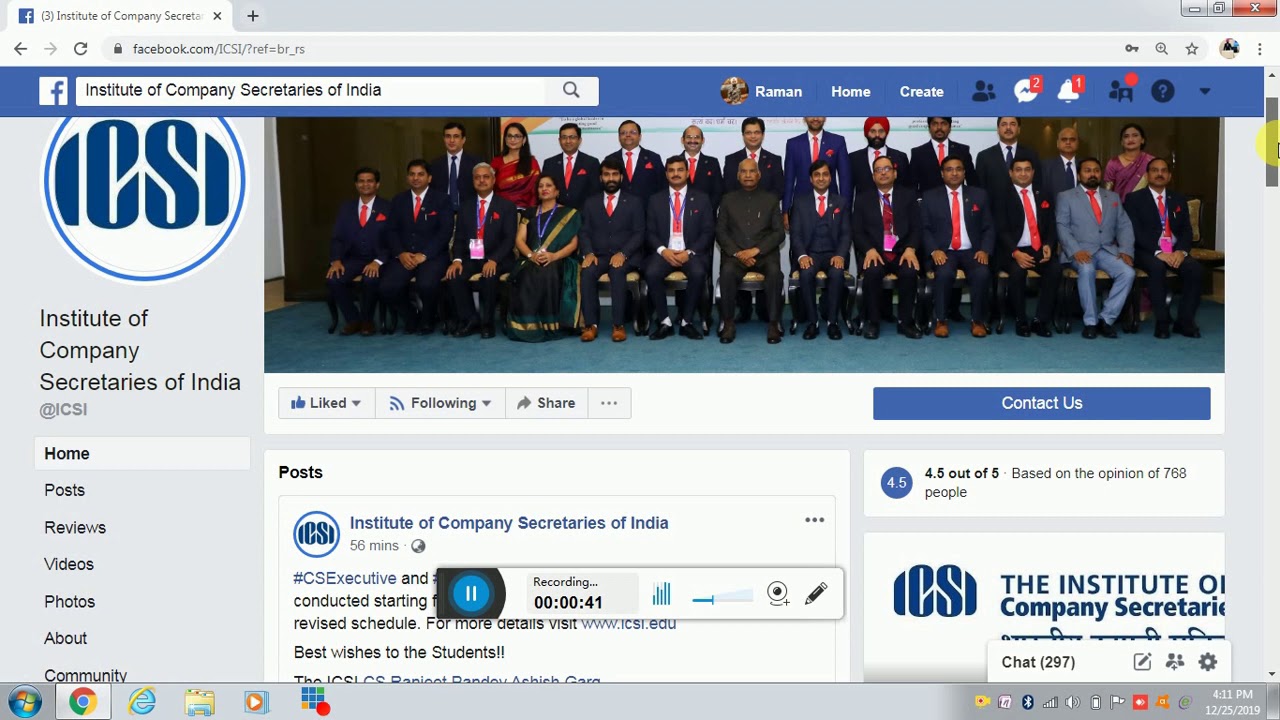The height and width of the screenshot is (720, 1280).
Task: Pause the screen recording
Action: point(471,594)
